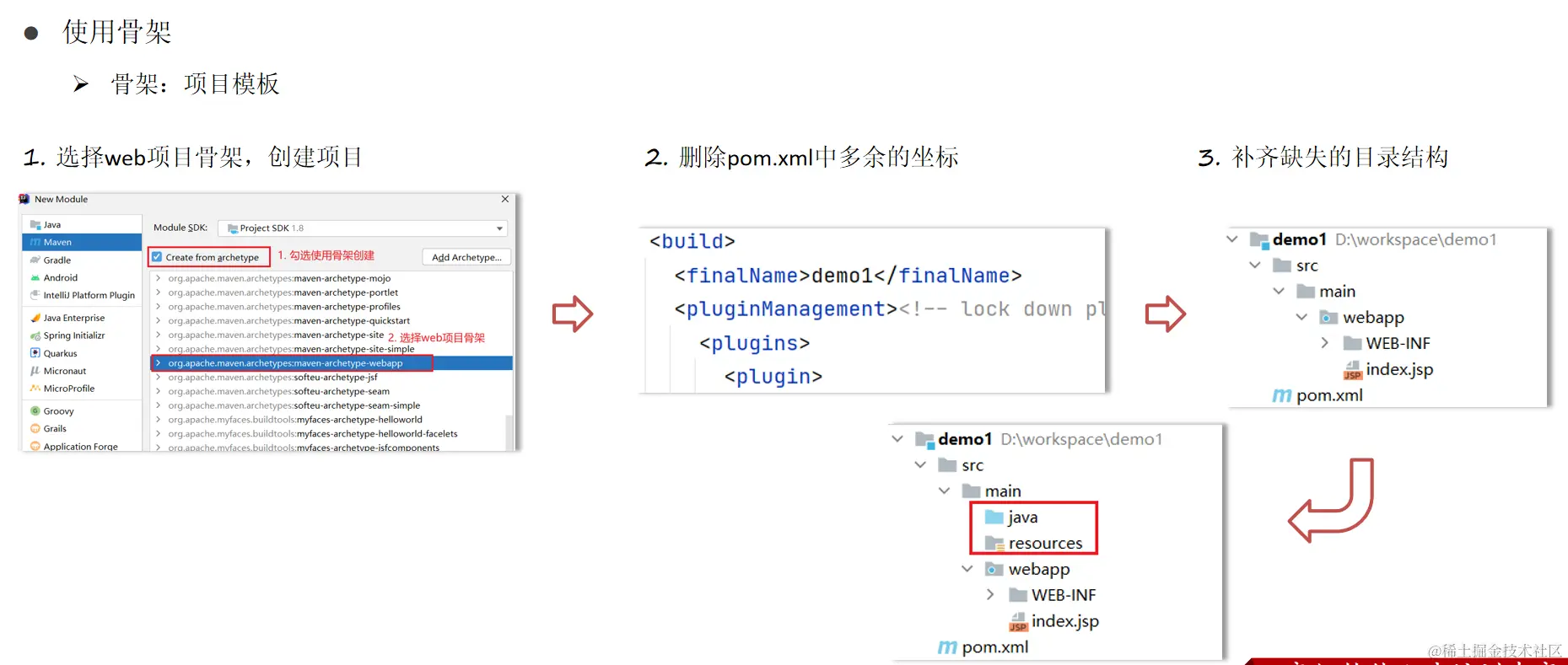Expand the maven-archetype-mojo row chevron
This screenshot has width=1568, height=665.
(x=158, y=278)
